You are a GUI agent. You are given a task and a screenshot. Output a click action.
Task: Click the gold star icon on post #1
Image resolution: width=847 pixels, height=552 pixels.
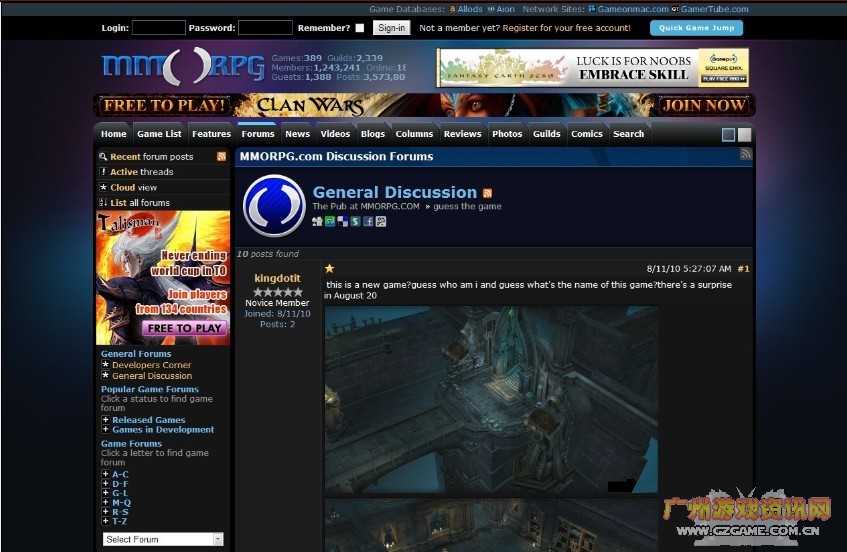pyautogui.click(x=330, y=268)
